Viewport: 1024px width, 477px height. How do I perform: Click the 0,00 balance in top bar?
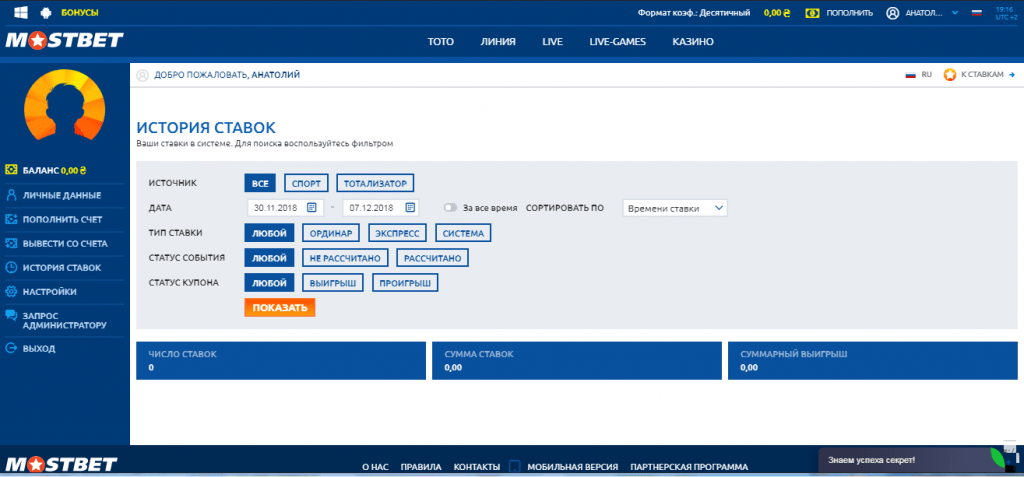777,12
